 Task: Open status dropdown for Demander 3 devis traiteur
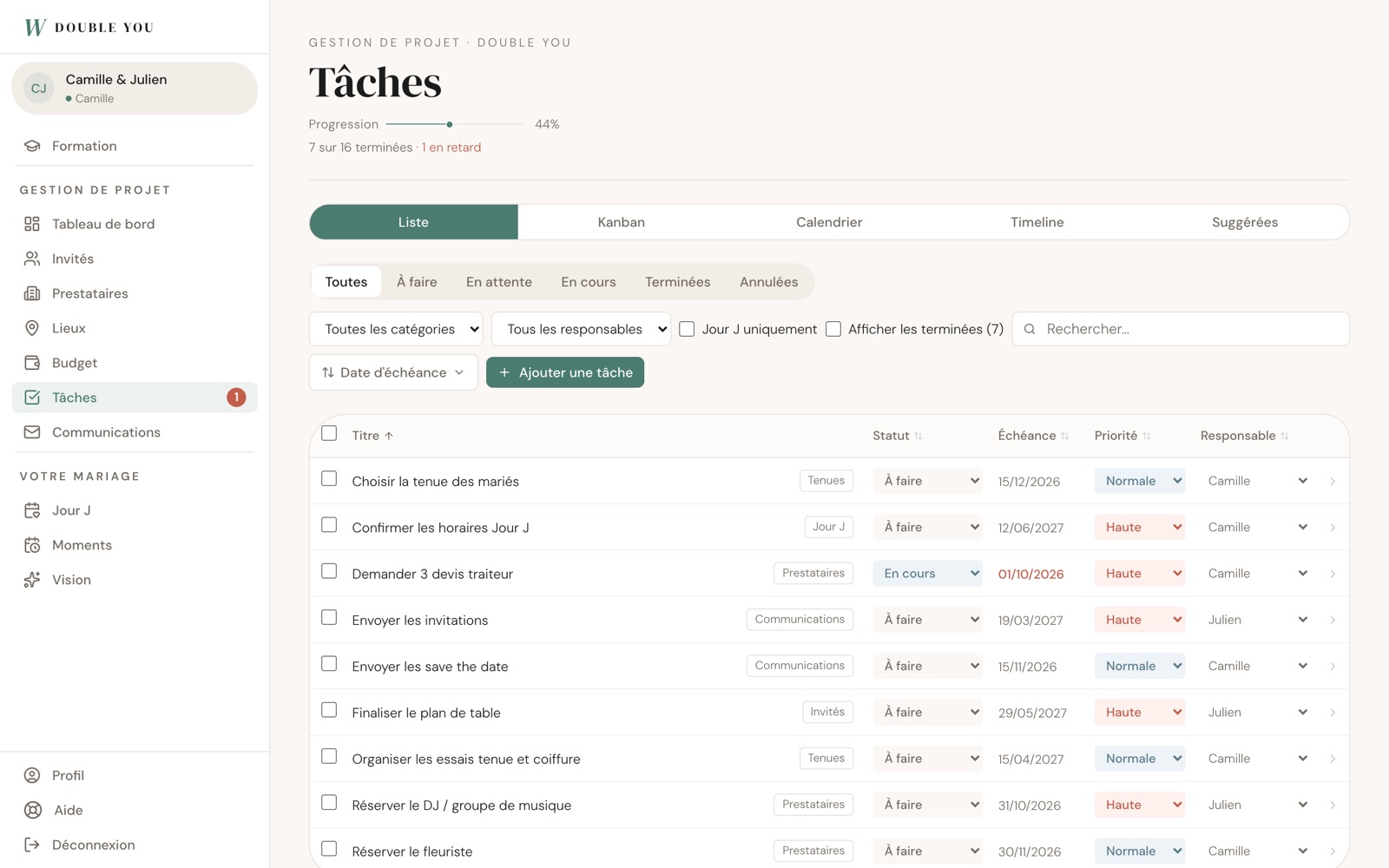point(927,574)
